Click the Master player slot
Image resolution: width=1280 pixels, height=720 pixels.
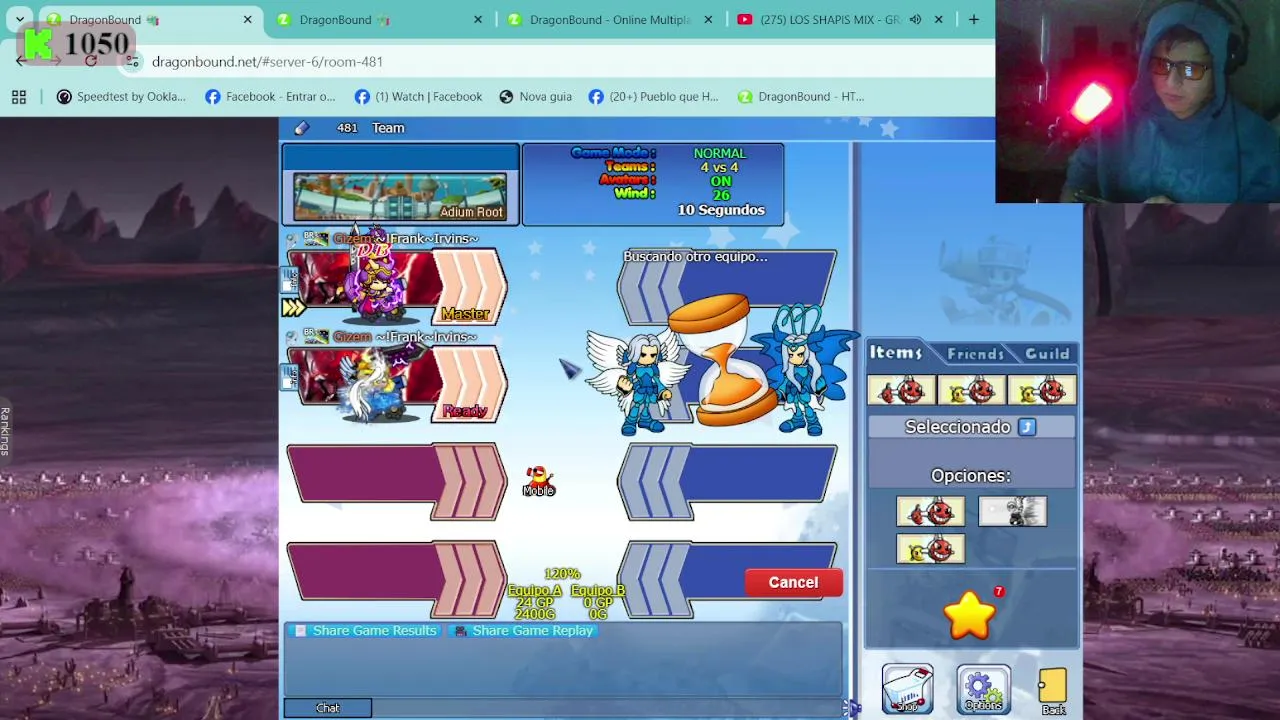[397, 286]
